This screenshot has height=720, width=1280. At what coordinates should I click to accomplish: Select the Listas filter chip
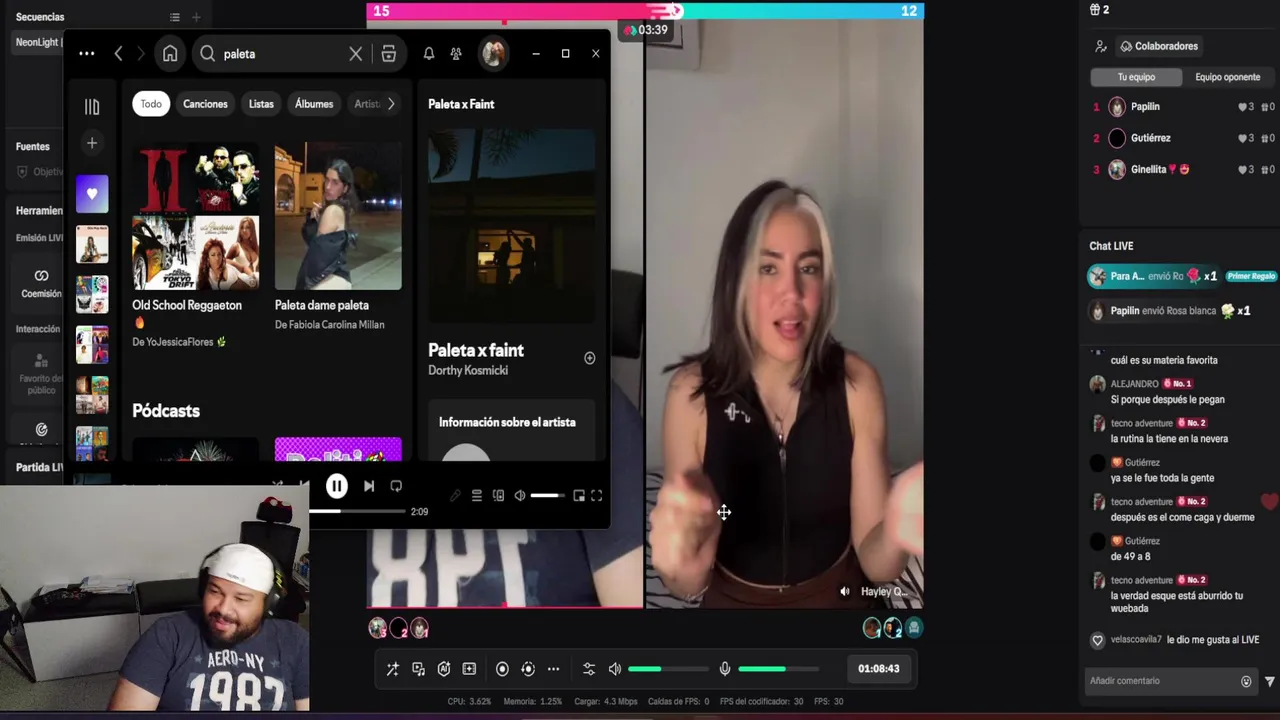[261, 104]
